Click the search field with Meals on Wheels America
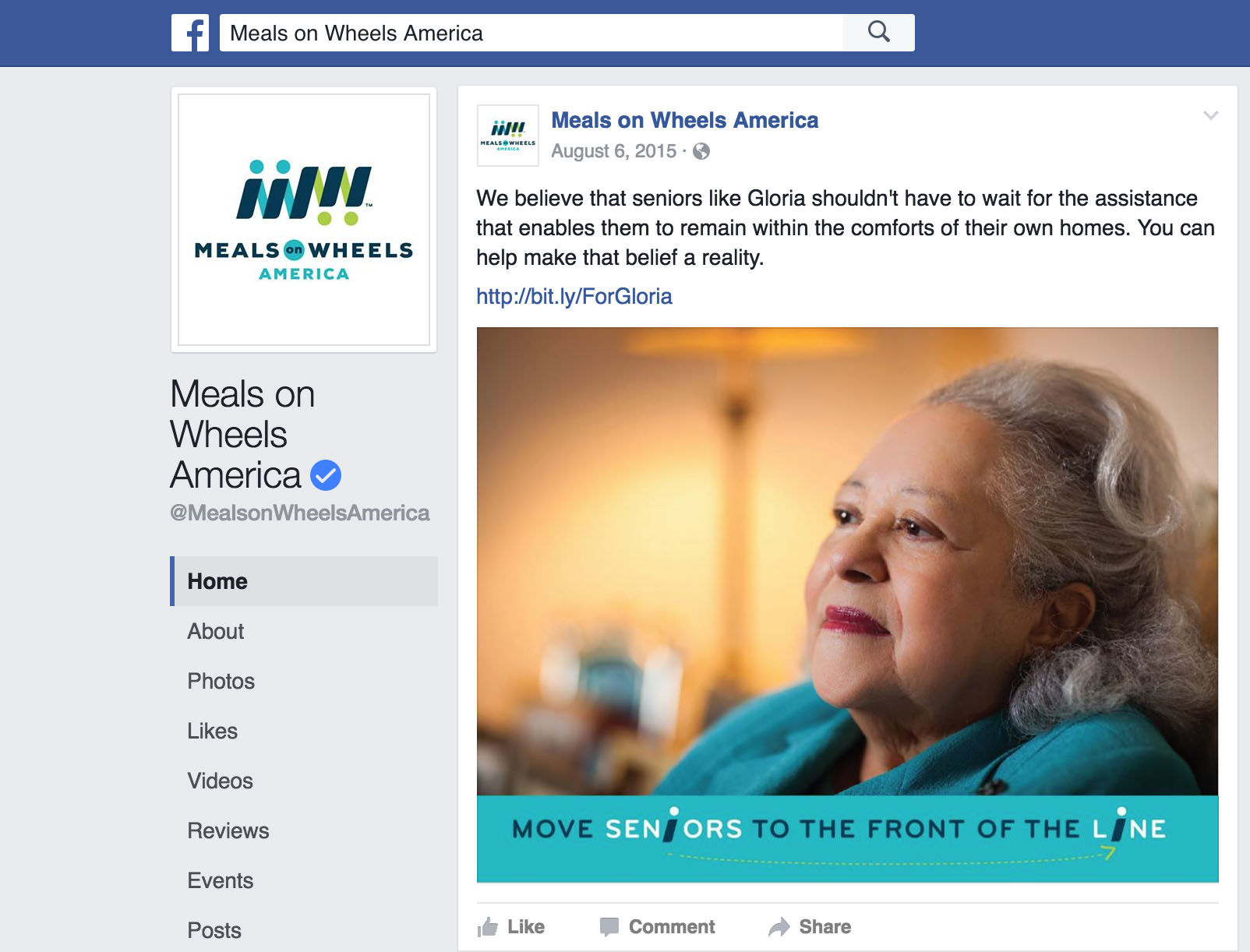 pos(531,33)
